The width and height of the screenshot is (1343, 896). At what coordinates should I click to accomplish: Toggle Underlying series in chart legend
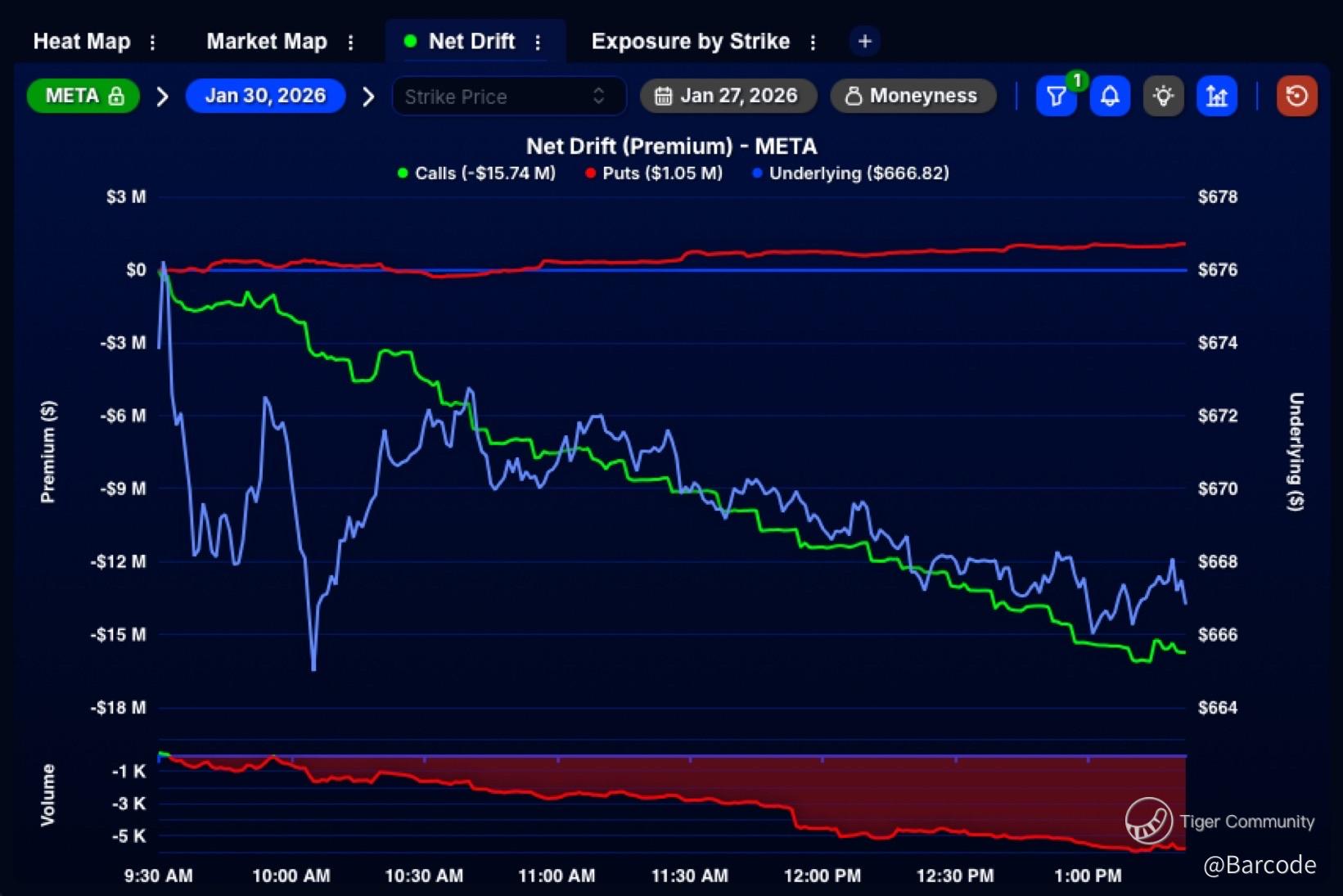point(850,173)
